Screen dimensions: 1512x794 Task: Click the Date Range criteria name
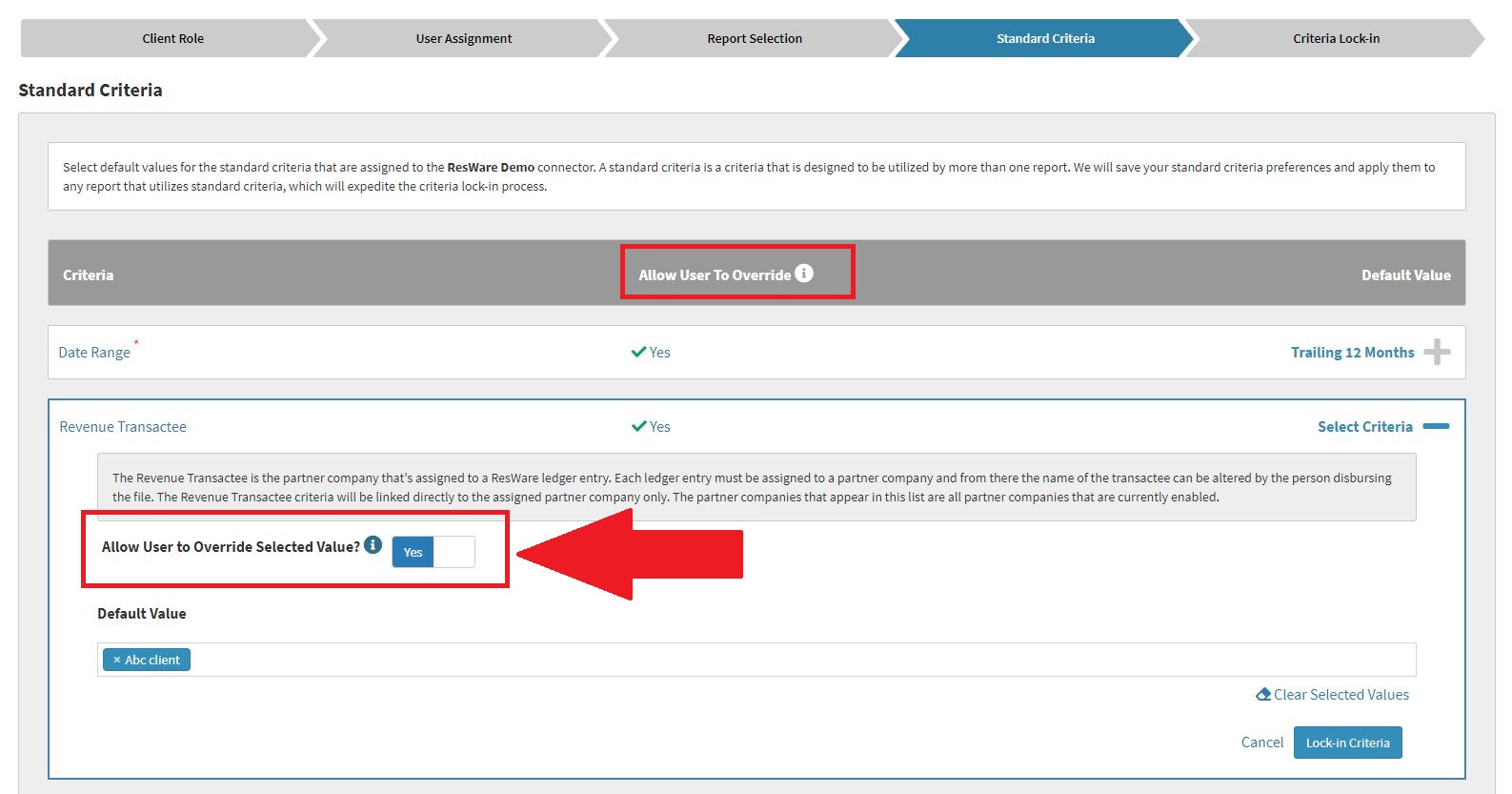coord(94,353)
